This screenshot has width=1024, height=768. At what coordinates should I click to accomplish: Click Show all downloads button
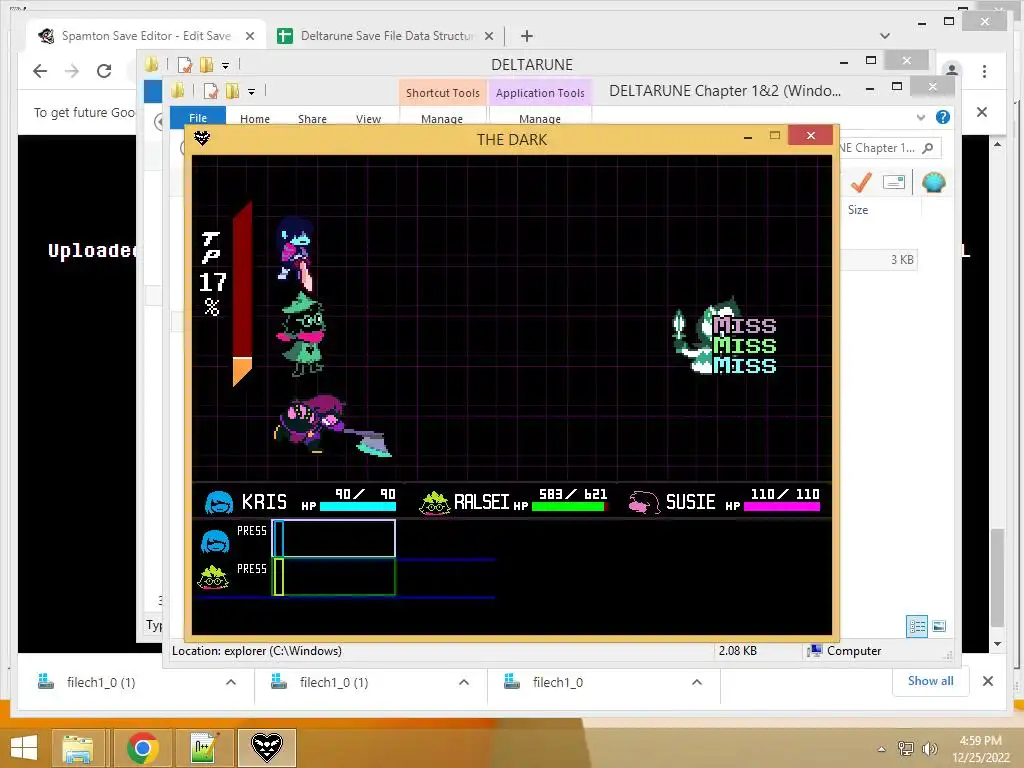tap(931, 681)
